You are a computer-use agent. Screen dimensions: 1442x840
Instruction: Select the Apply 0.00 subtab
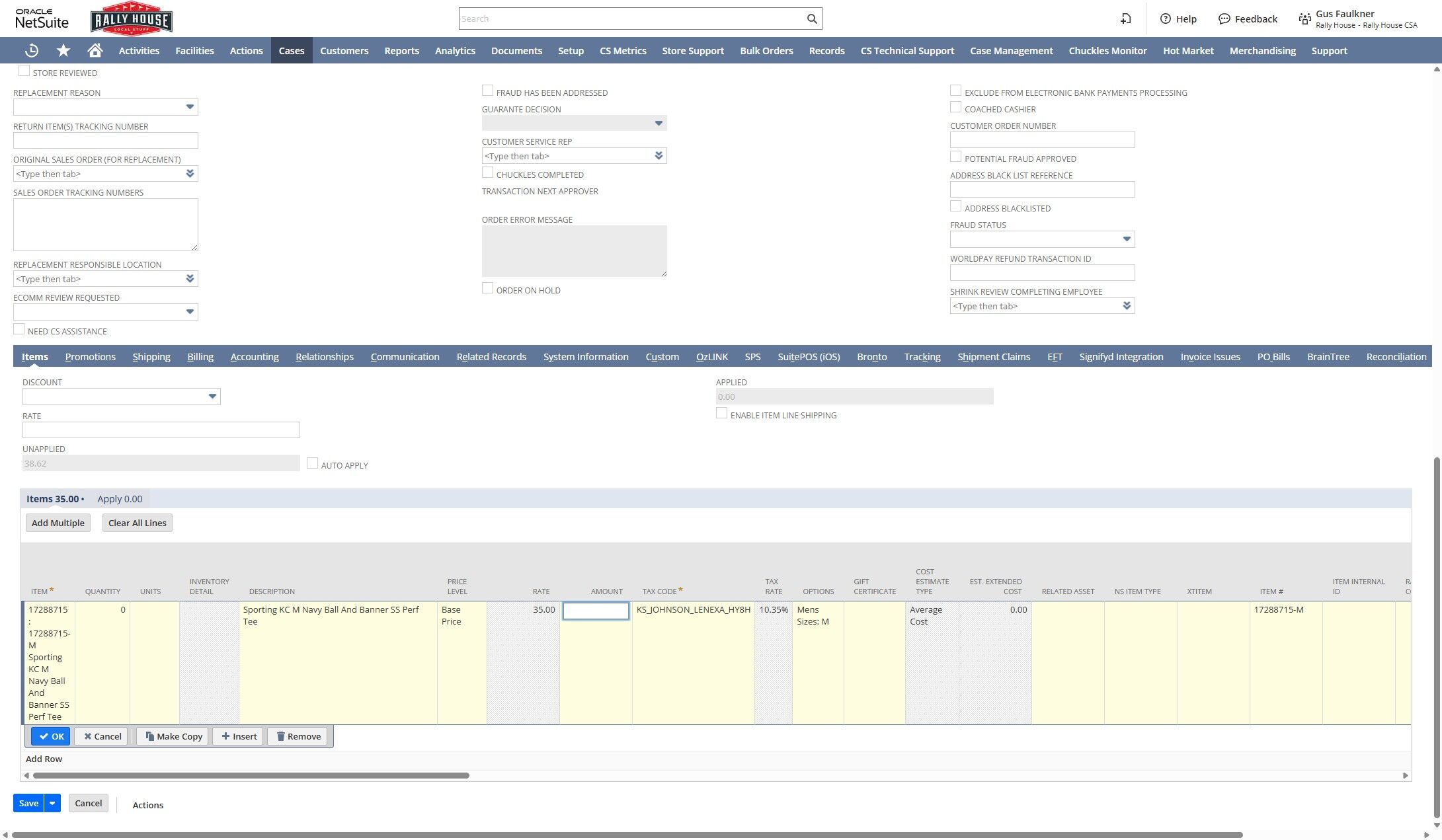(120, 499)
